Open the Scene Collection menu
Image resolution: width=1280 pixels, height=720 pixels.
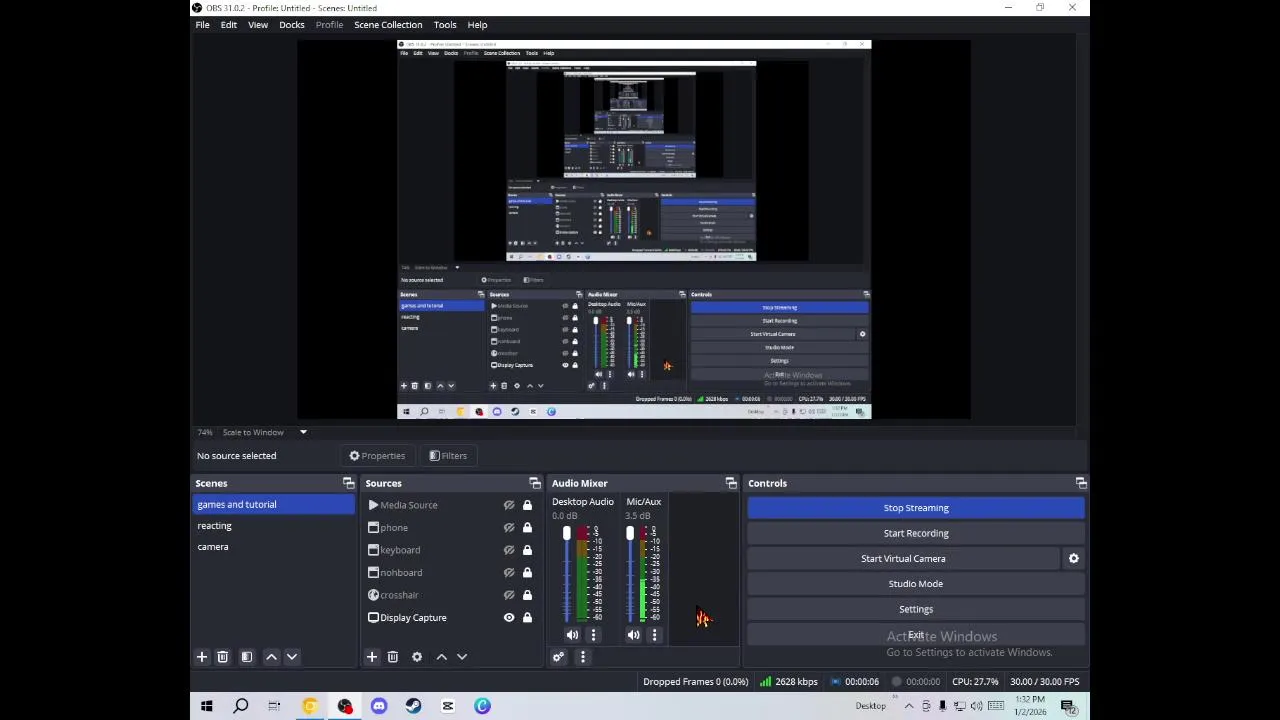388,25
